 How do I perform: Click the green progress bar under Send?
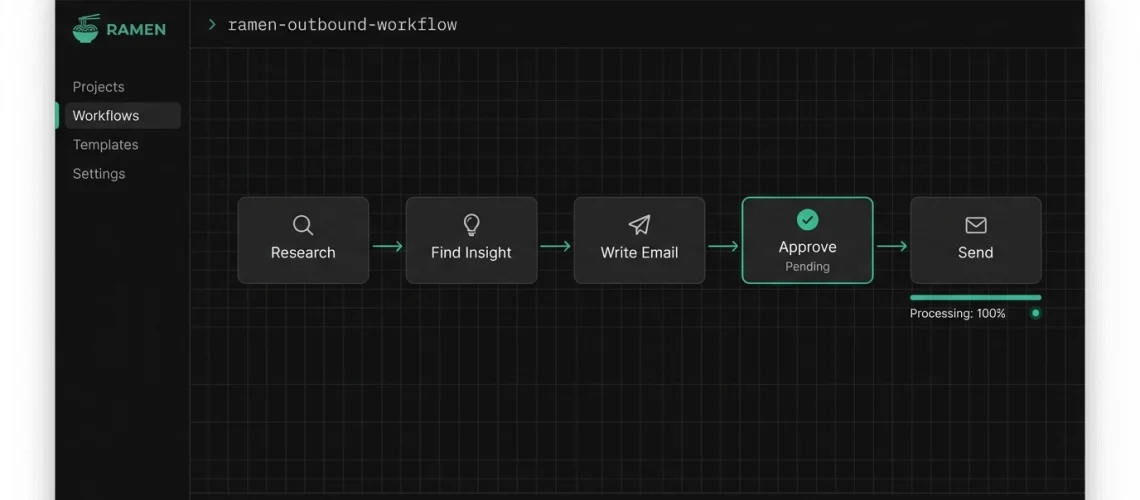pos(975,297)
